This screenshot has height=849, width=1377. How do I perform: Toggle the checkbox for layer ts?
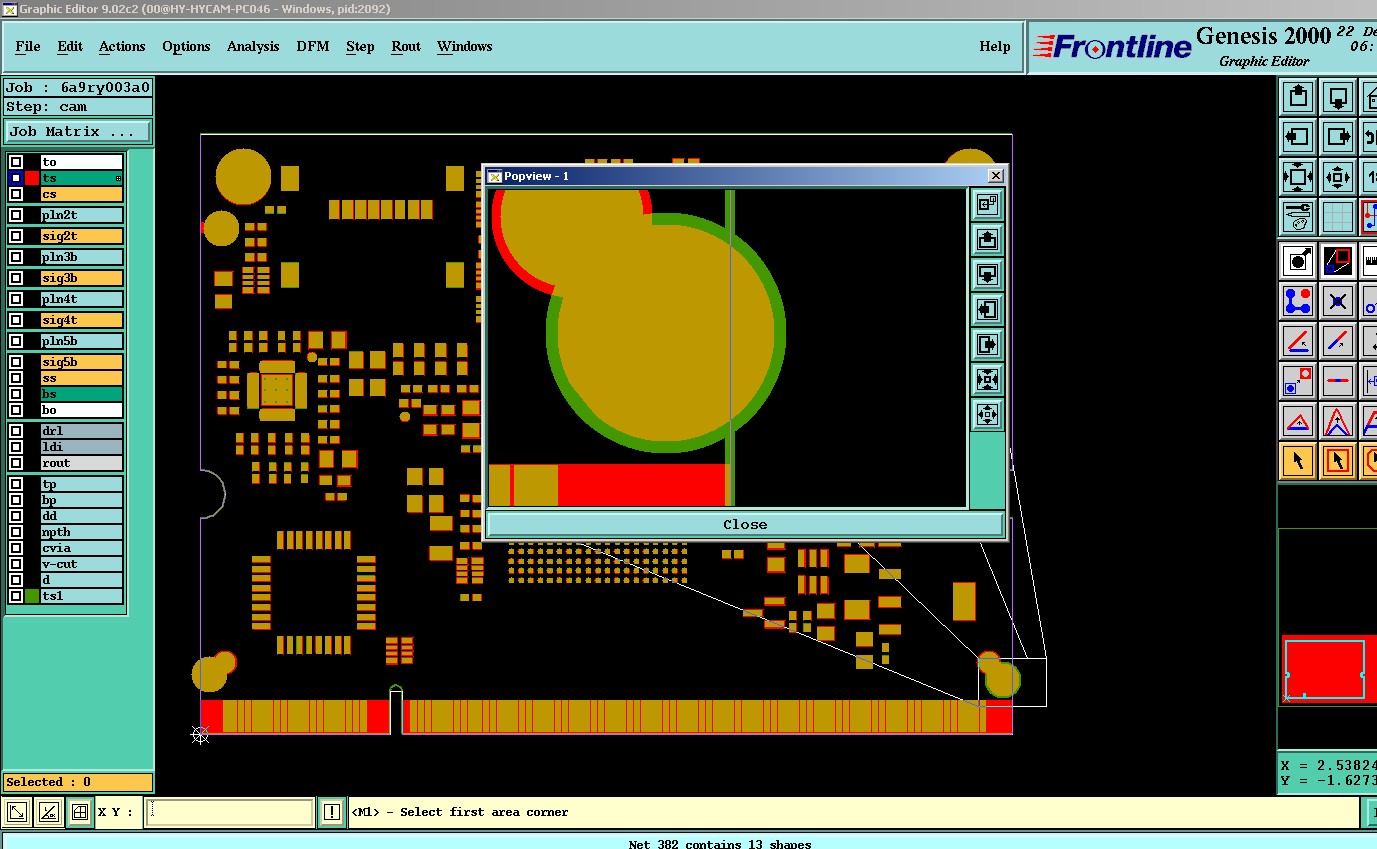pyautogui.click(x=16, y=178)
